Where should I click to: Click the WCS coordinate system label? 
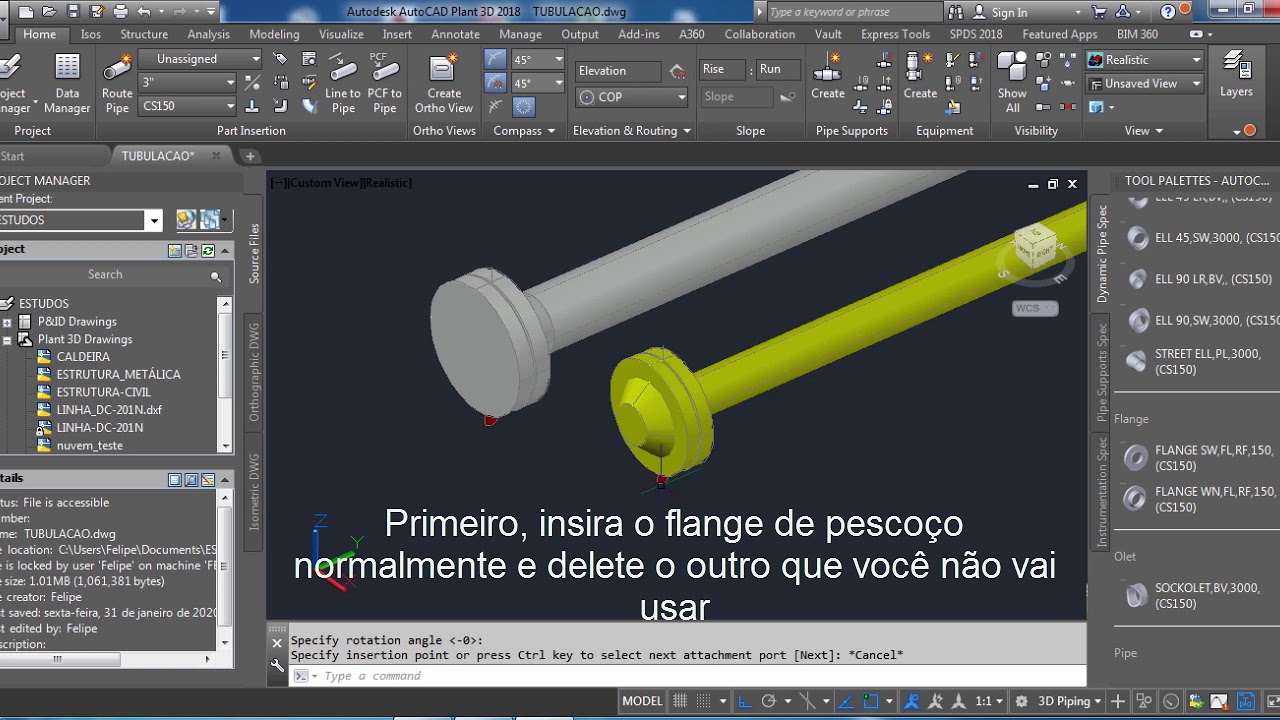coord(1034,308)
